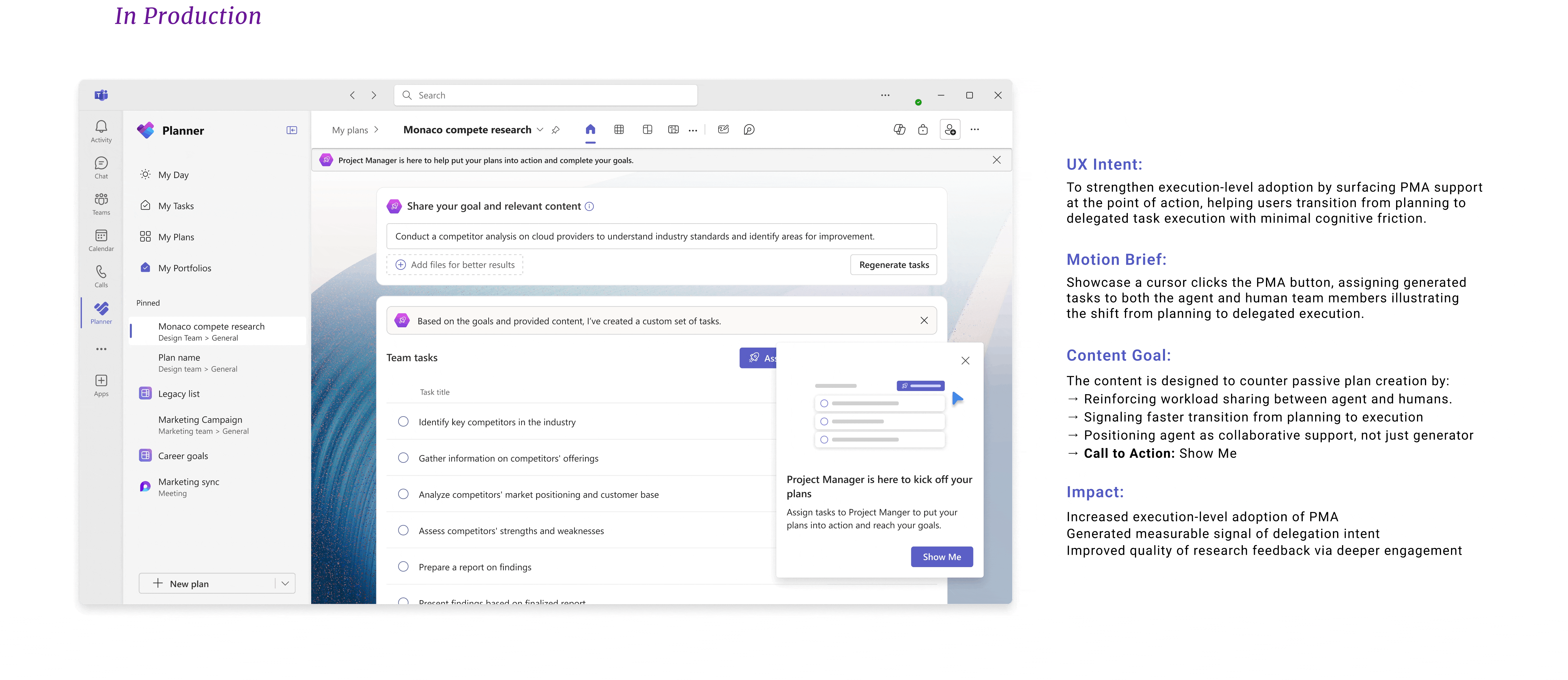Check off Analyze competitors' market positioning task
Image resolution: width=1568 pixels, height=680 pixels.
403,494
